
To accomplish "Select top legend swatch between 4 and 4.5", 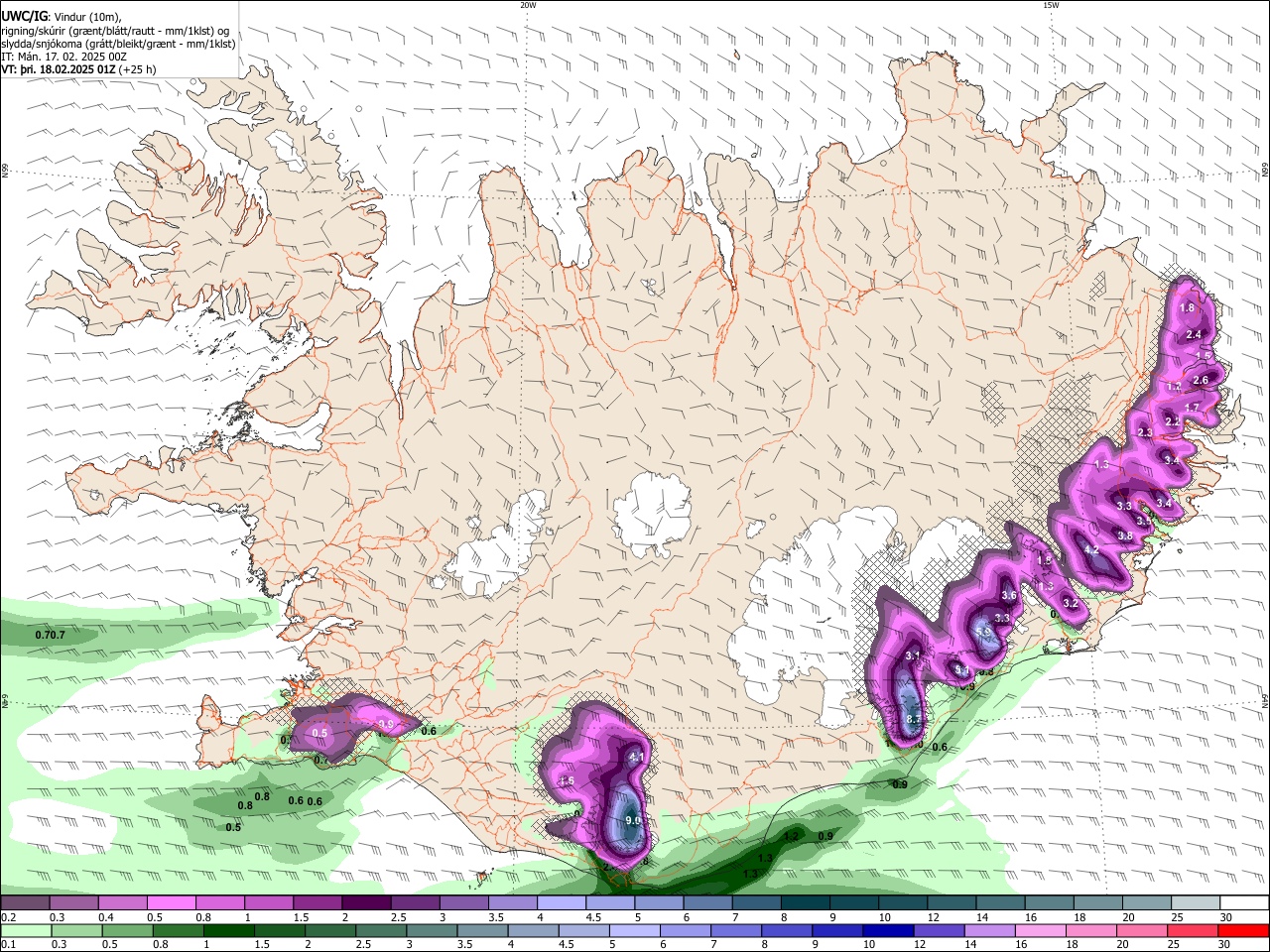I will 561,902.
